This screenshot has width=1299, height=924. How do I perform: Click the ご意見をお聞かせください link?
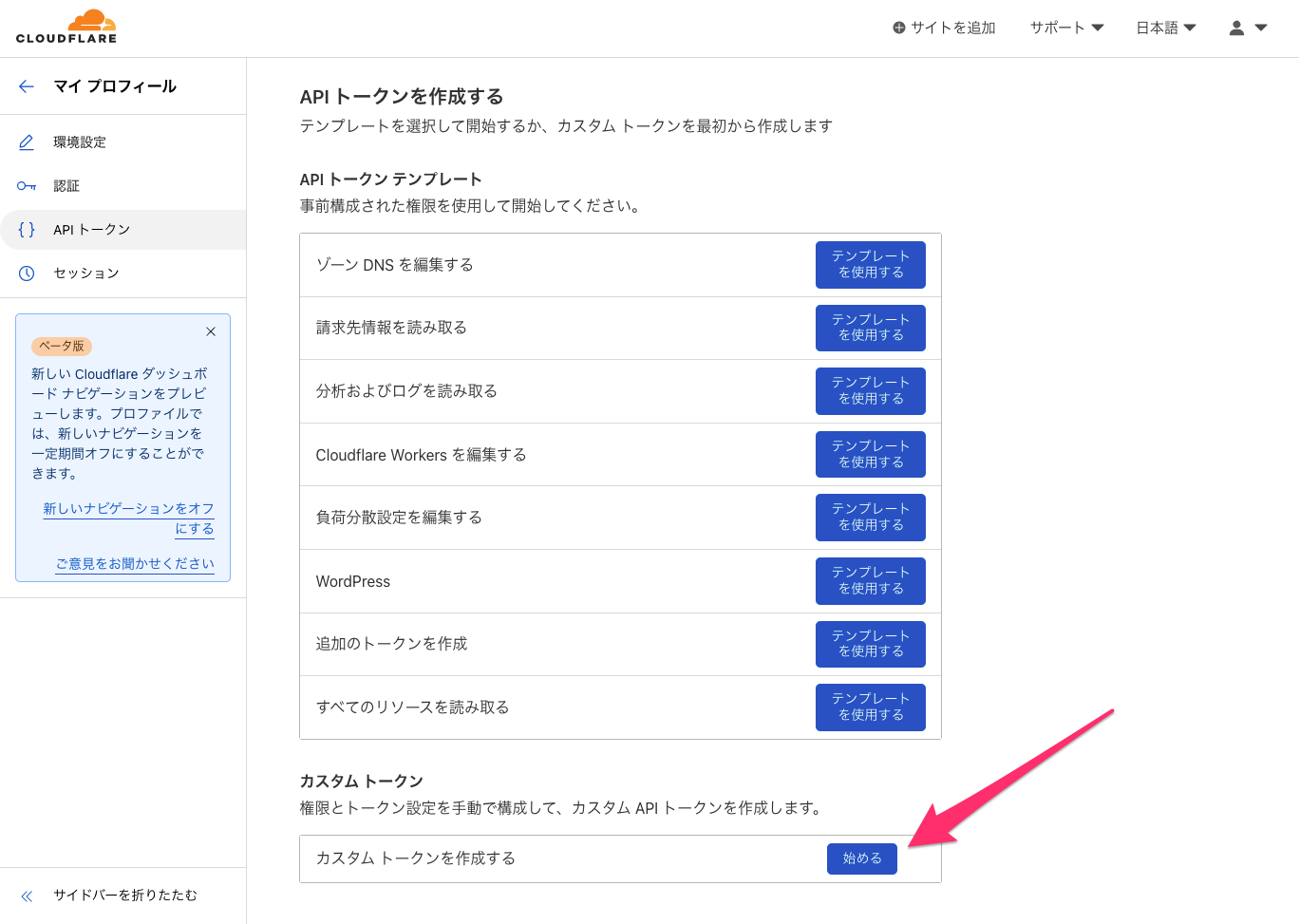click(x=136, y=562)
